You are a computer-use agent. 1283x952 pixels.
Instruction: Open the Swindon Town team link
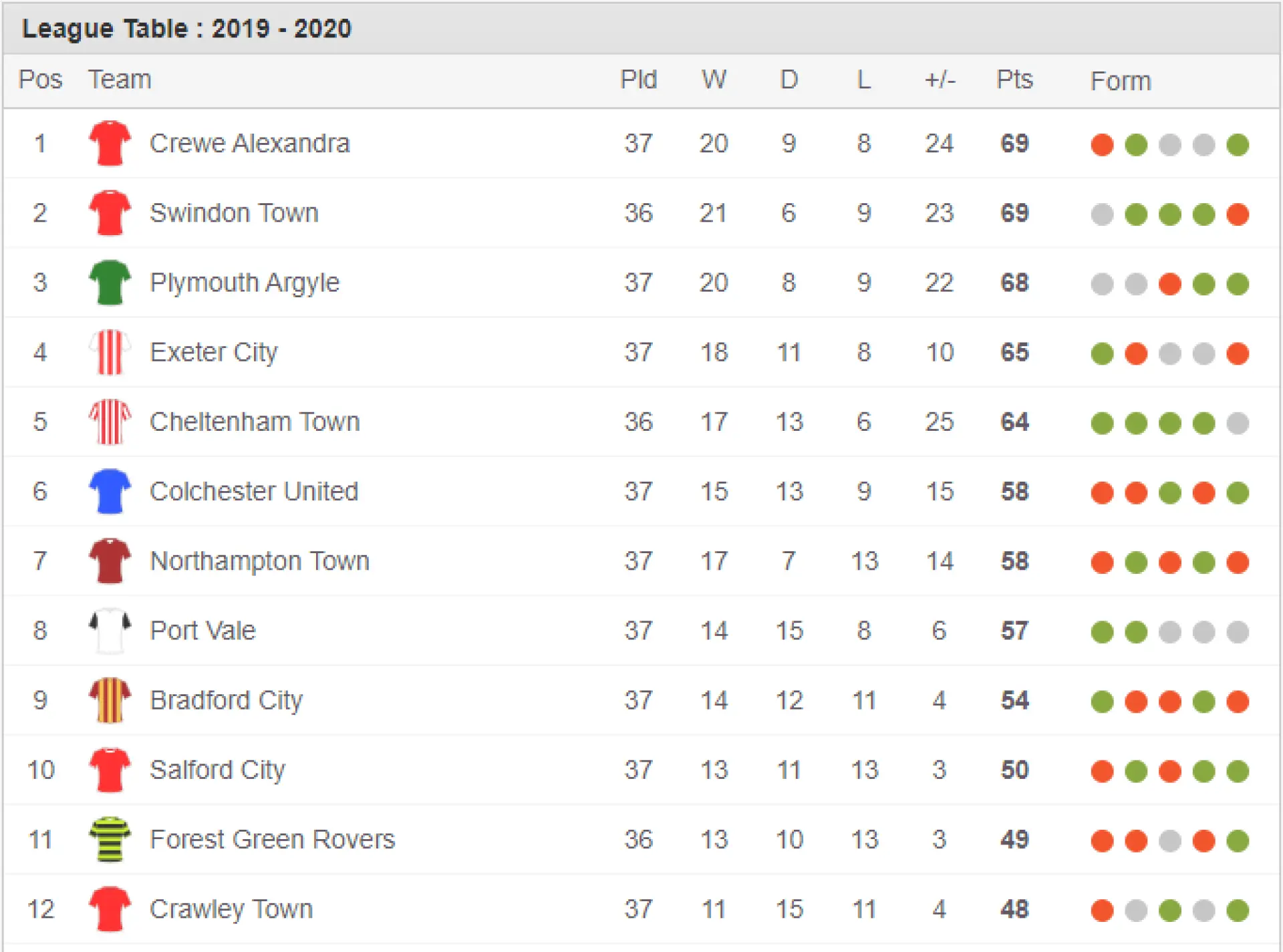(x=234, y=213)
